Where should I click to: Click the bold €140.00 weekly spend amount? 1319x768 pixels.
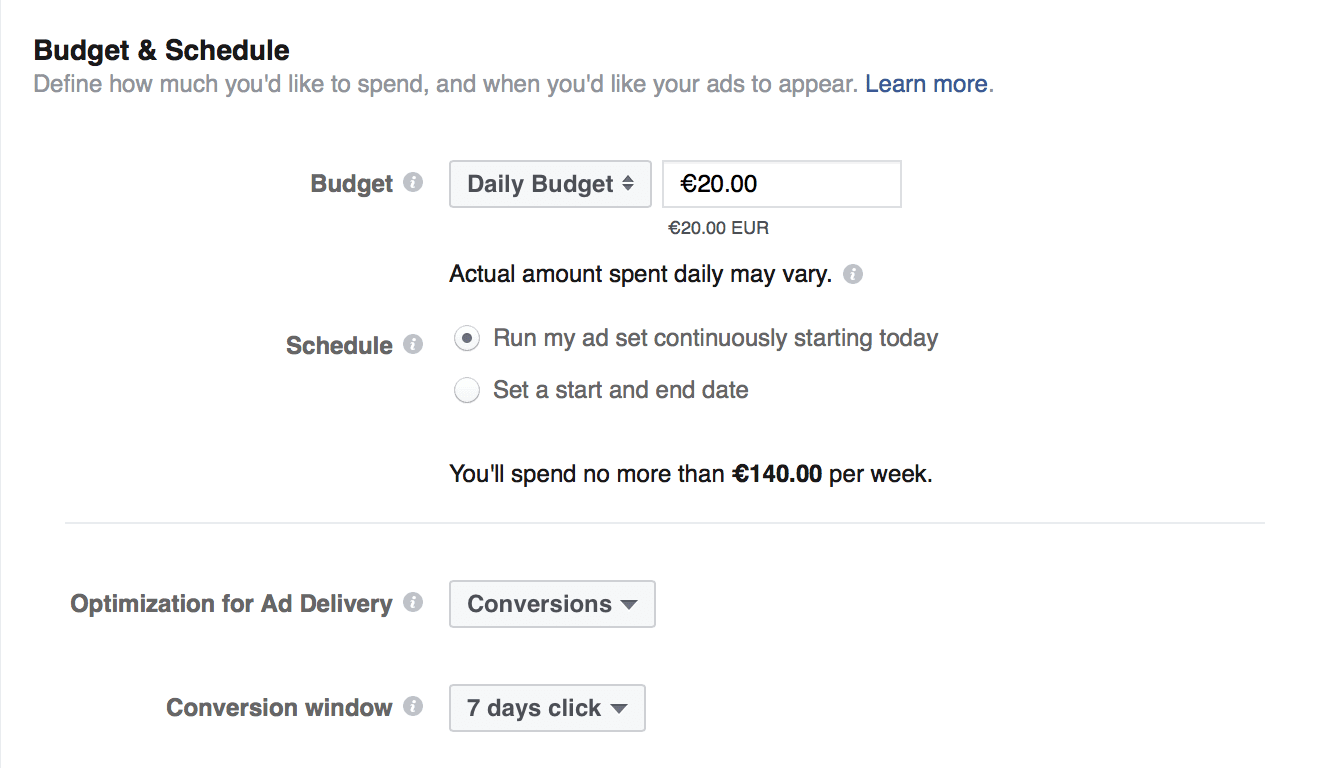pyautogui.click(x=777, y=474)
